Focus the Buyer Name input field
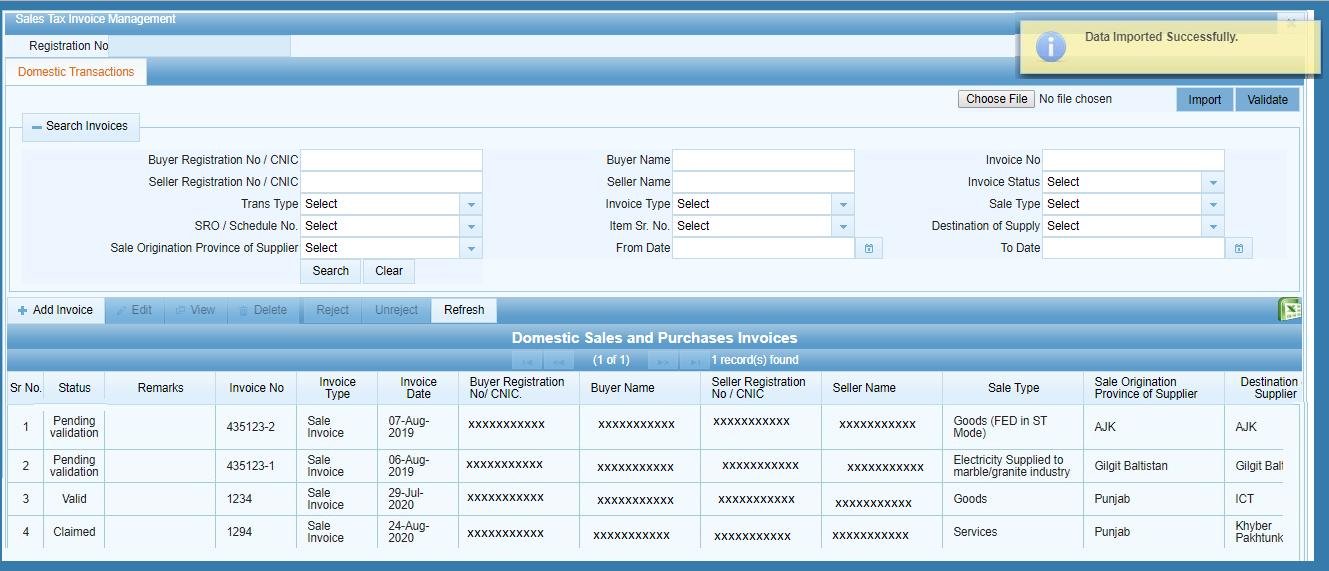Screen dimensions: 1329x571 (x=764, y=160)
